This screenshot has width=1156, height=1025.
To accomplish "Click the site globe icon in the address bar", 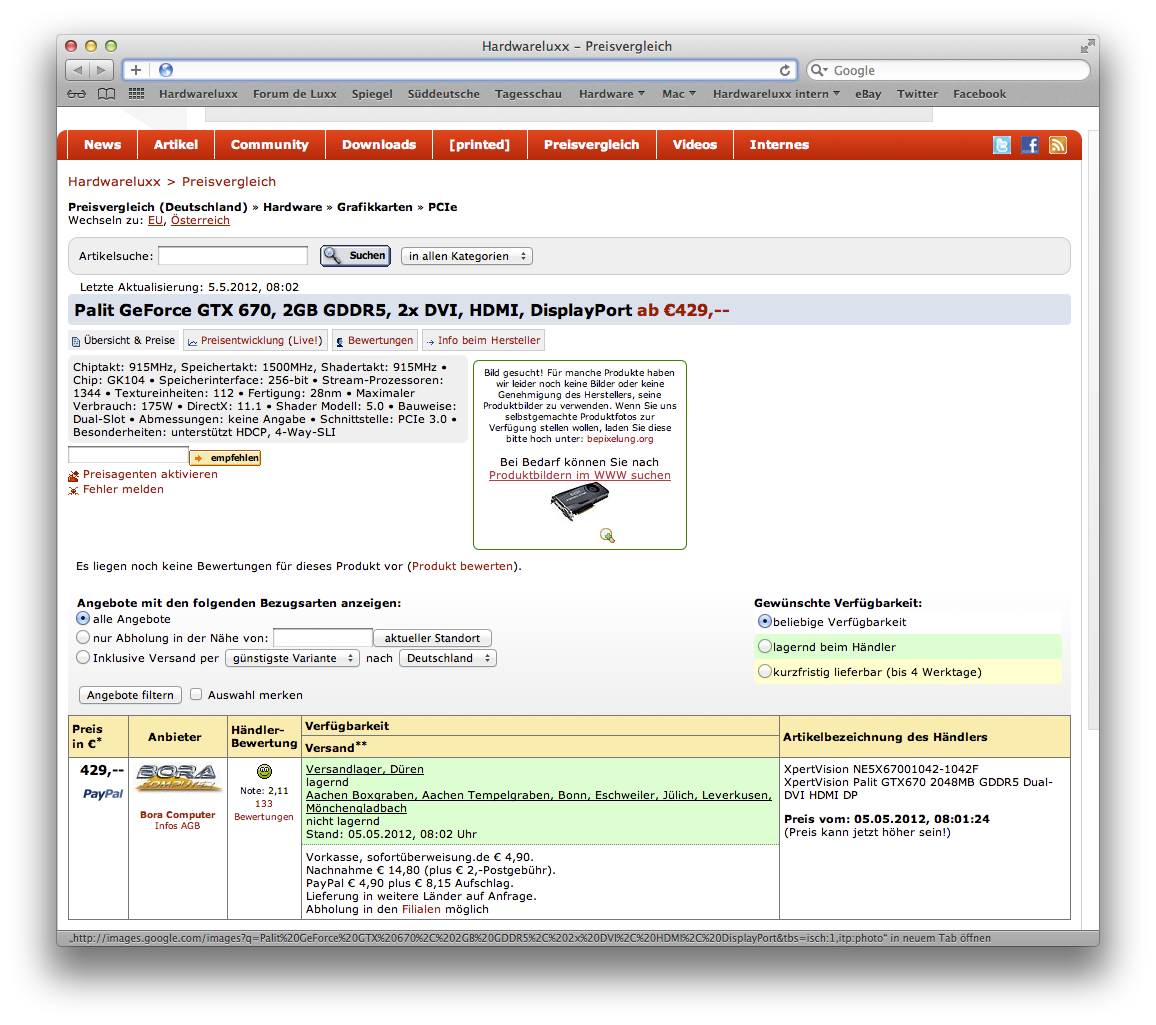I will [166, 70].
